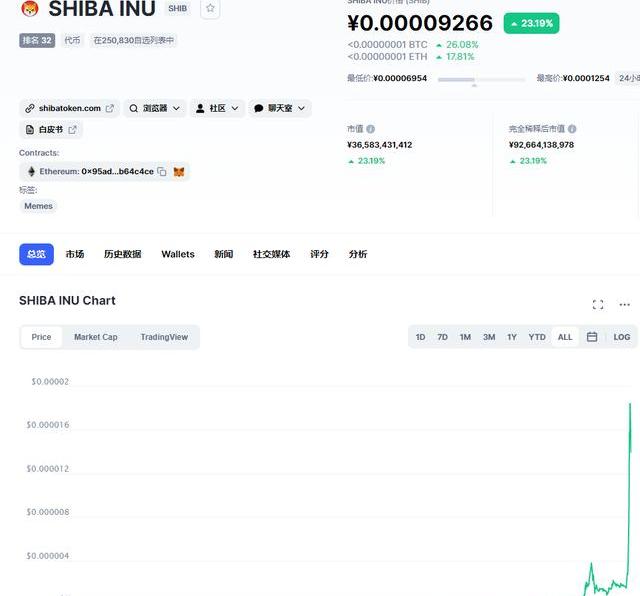
Task: Toggle LOG scale on chart
Action: click(x=621, y=337)
